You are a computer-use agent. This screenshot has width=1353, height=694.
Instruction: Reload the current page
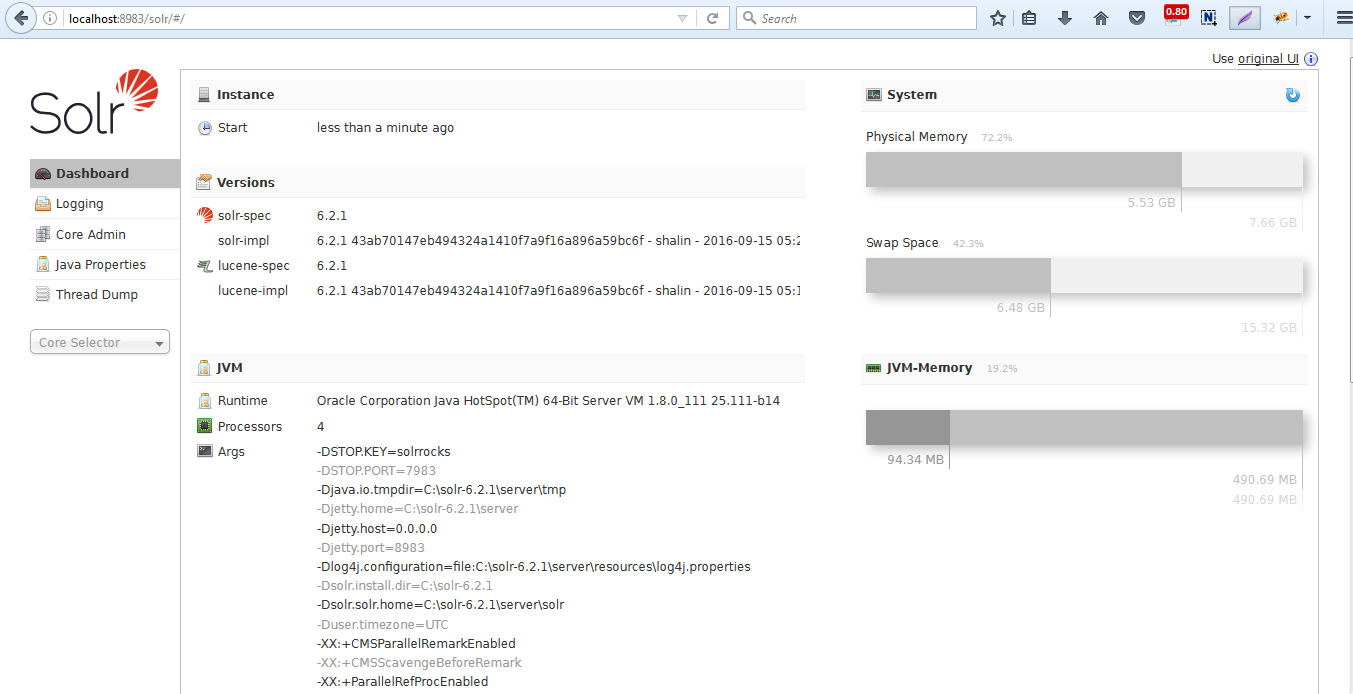click(713, 18)
